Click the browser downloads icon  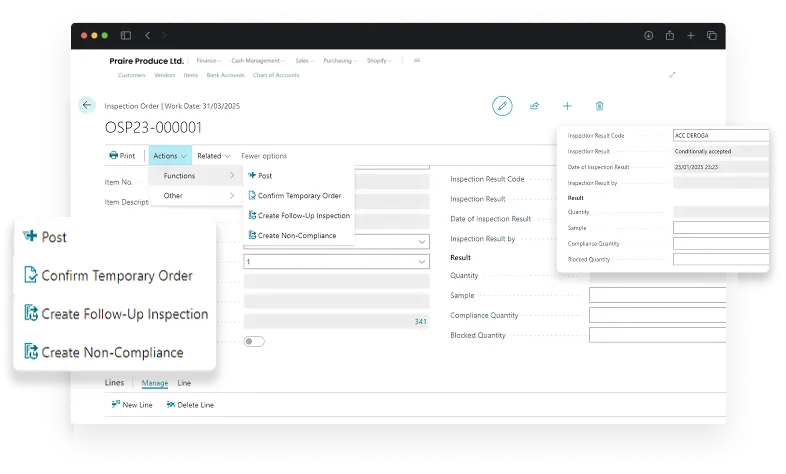point(648,35)
